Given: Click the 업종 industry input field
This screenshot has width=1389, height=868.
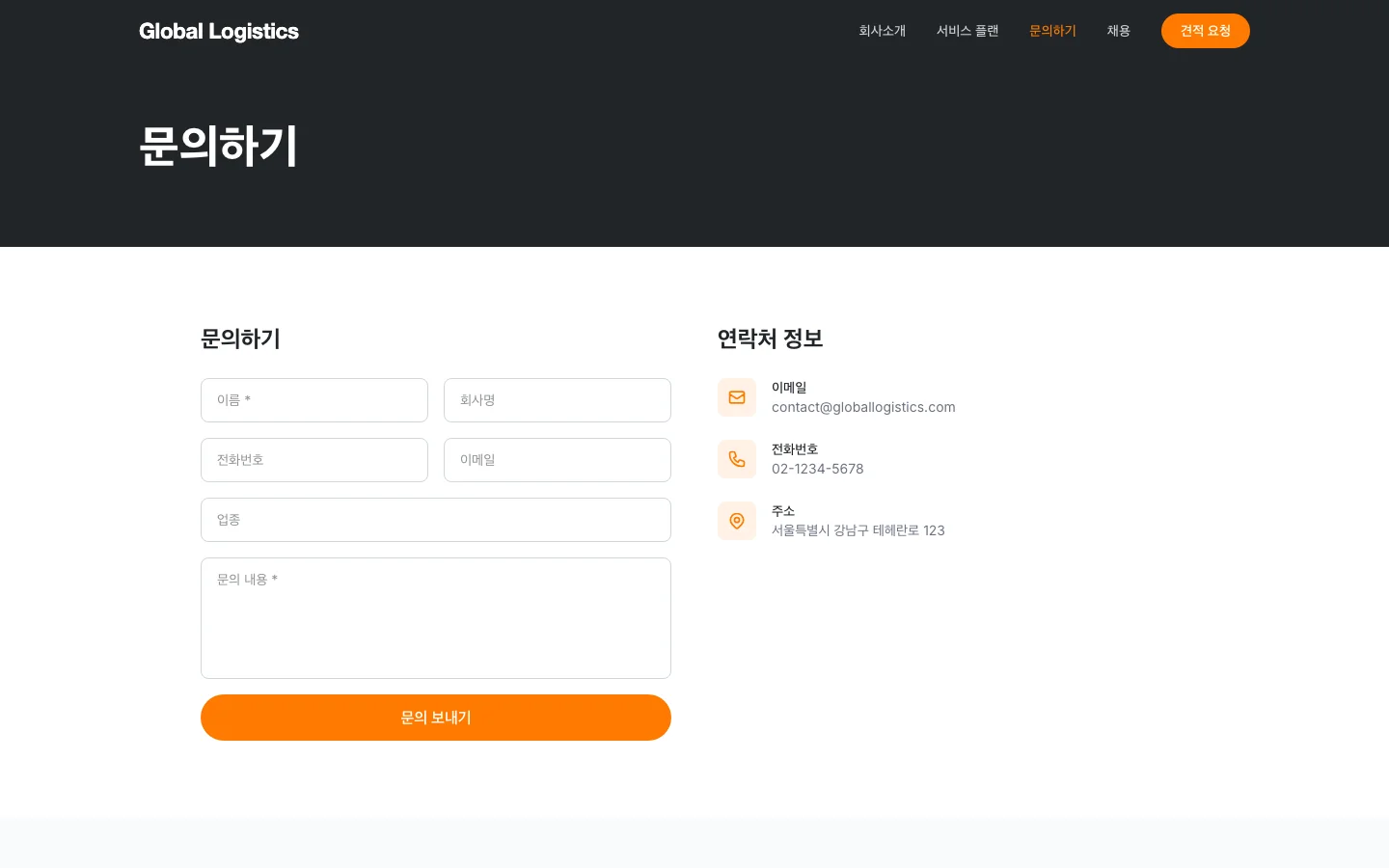Looking at the screenshot, I should pyautogui.click(x=436, y=520).
